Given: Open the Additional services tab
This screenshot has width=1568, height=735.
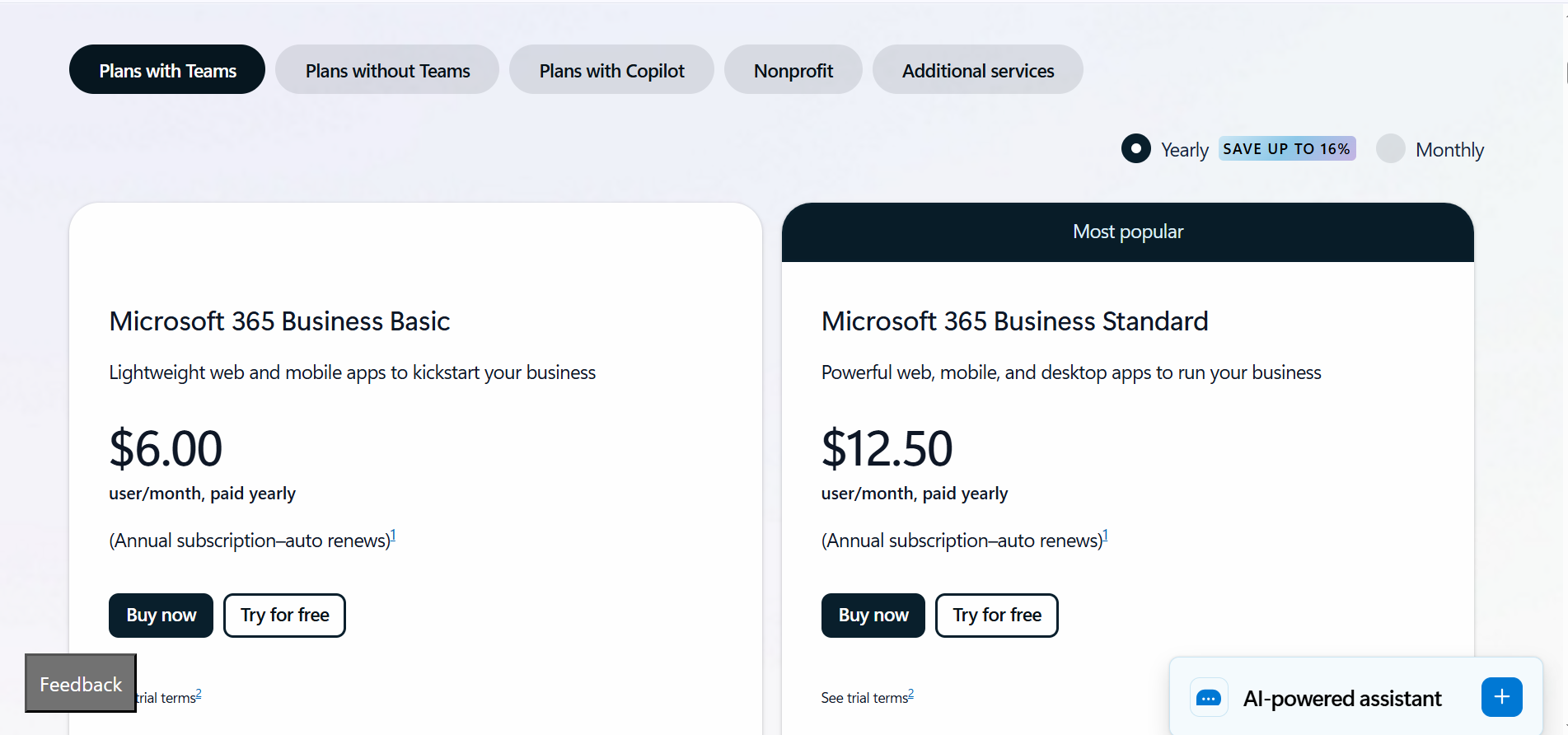Looking at the screenshot, I should pyautogui.click(x=978, y=70).
